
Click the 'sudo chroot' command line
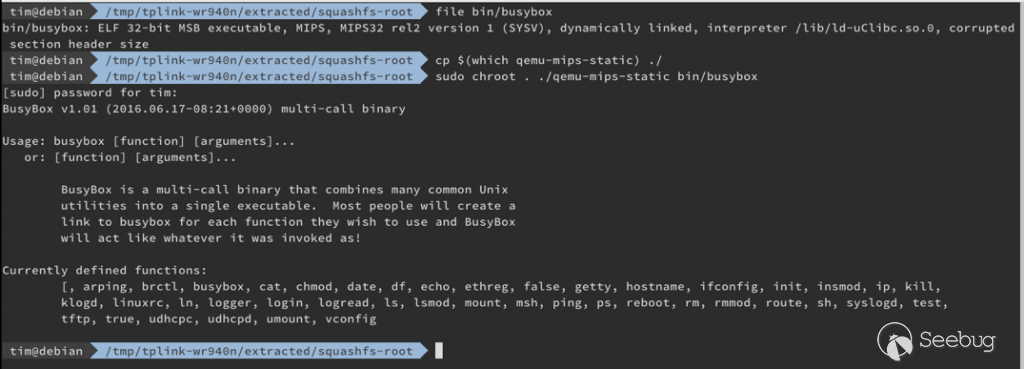click(x=596, y=76)
